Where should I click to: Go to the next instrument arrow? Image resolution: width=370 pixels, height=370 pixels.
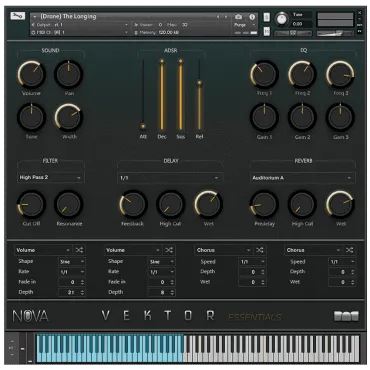coord(226,17)
